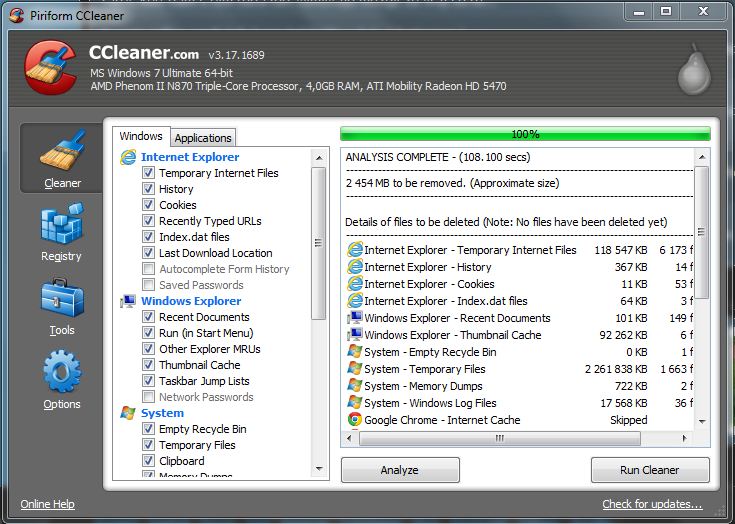Click the monitor icon beside Thumbnail Cache result

click(x=355, y=335)
